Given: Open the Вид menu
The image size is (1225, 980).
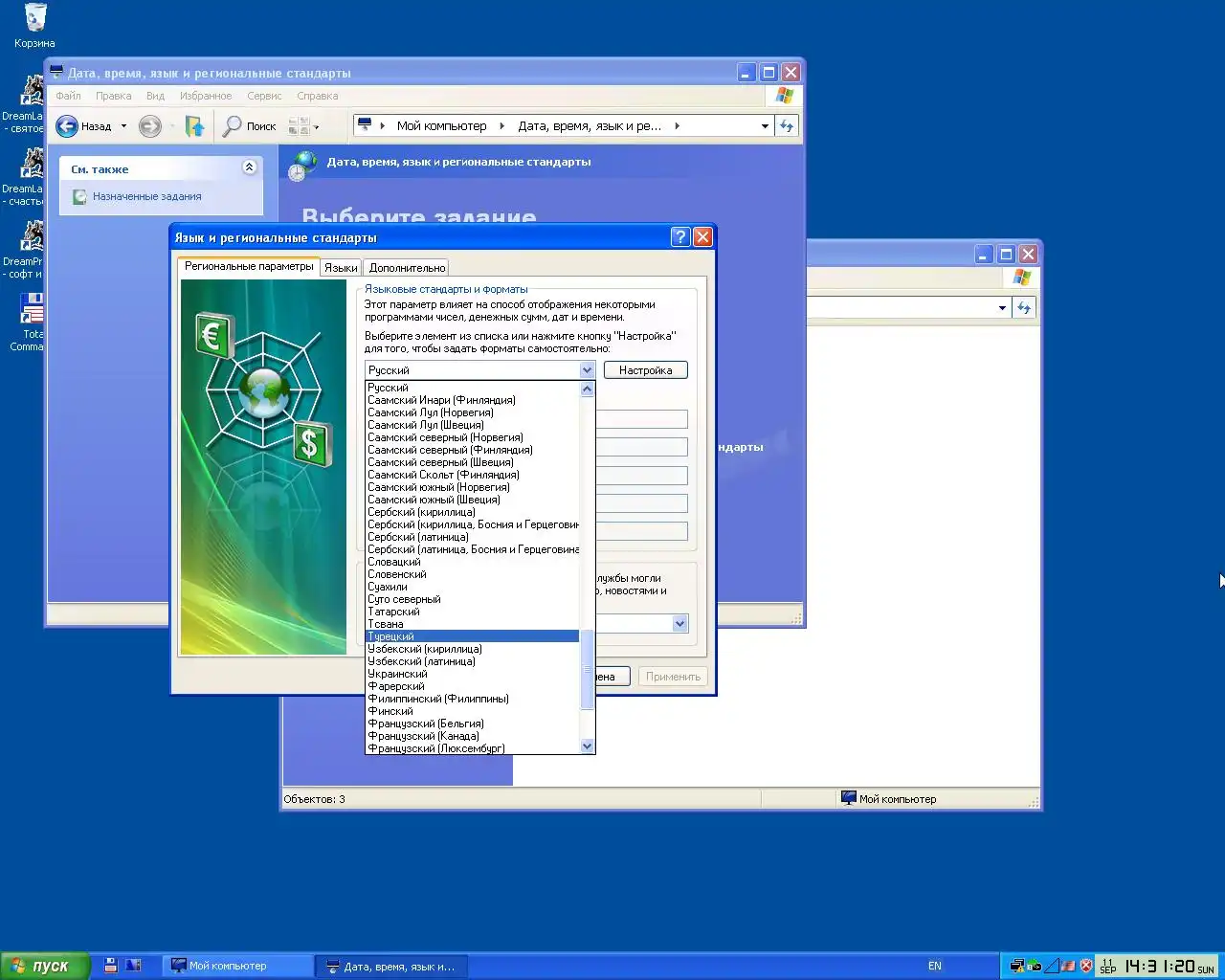Looking at the screenshot, I should (156, 96).
